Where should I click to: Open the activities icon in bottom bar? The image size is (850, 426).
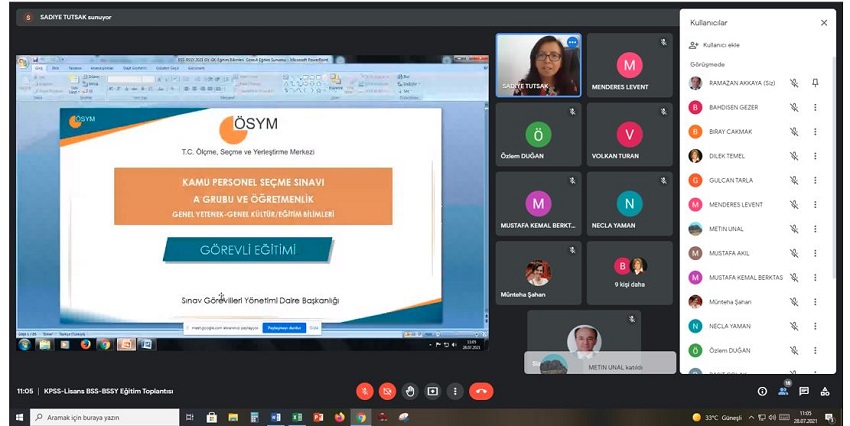[x=825, y=391]
